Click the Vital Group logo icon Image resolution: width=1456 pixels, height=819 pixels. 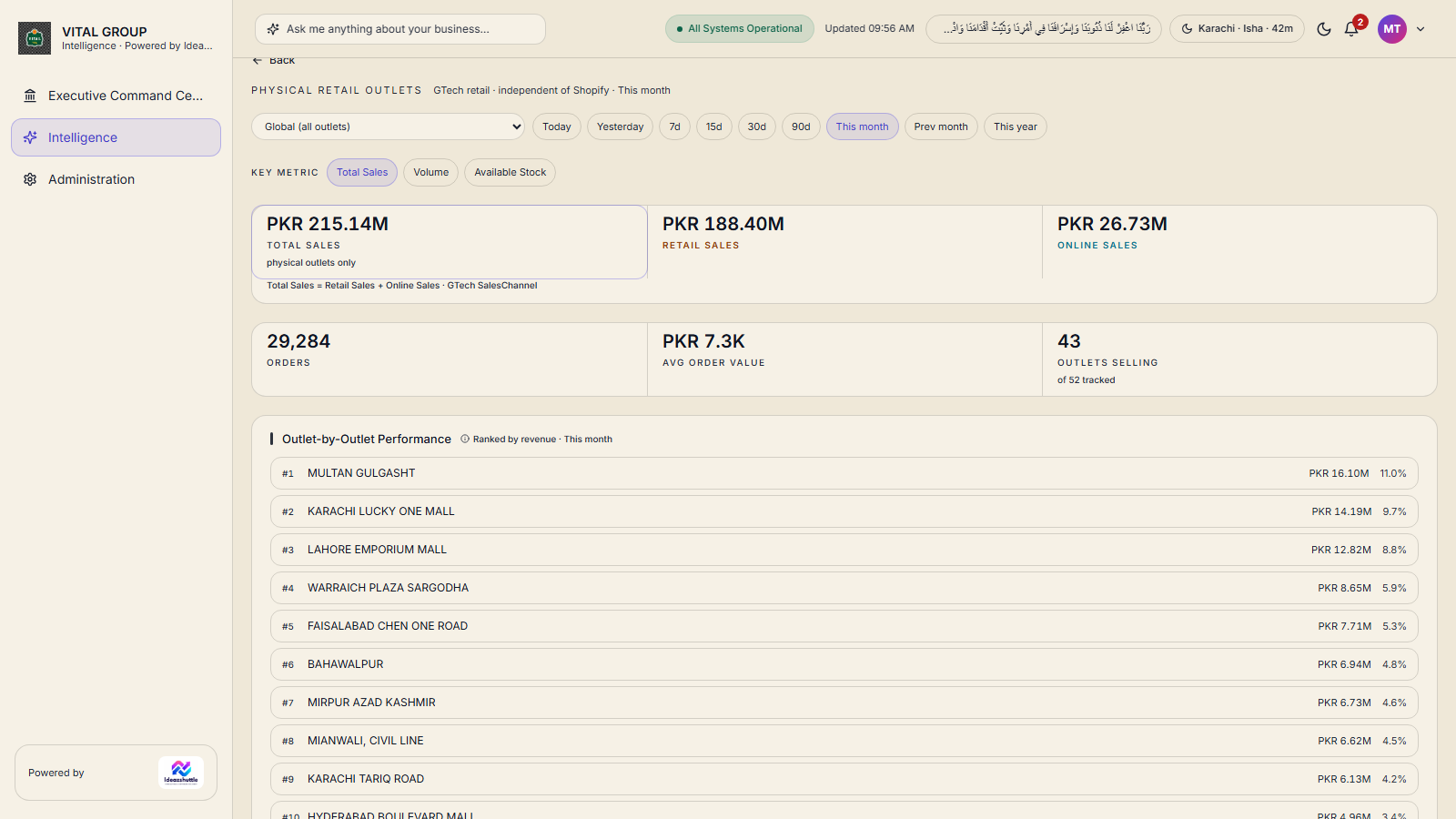35,38
